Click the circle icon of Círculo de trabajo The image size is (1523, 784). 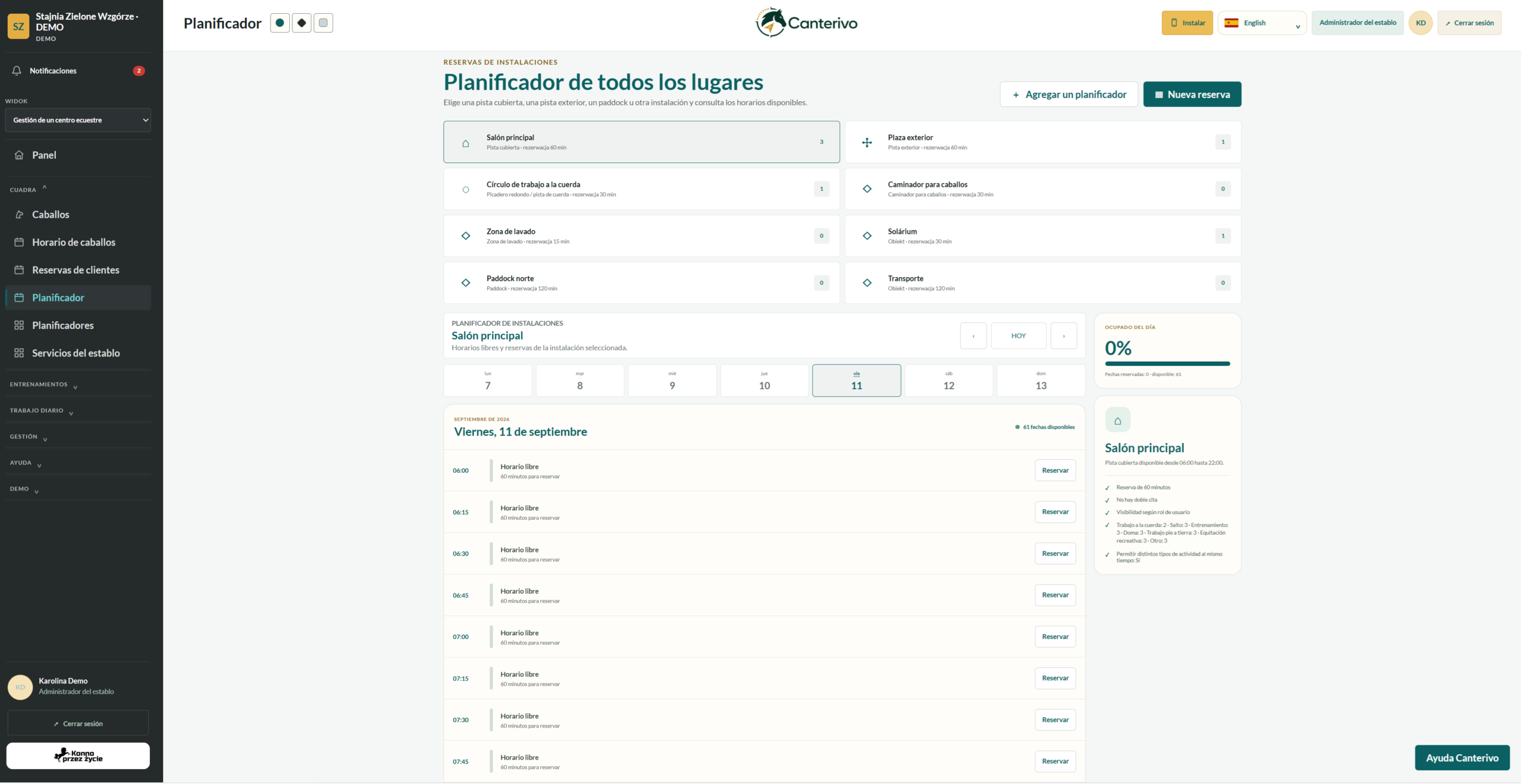(x=466, y=190)
